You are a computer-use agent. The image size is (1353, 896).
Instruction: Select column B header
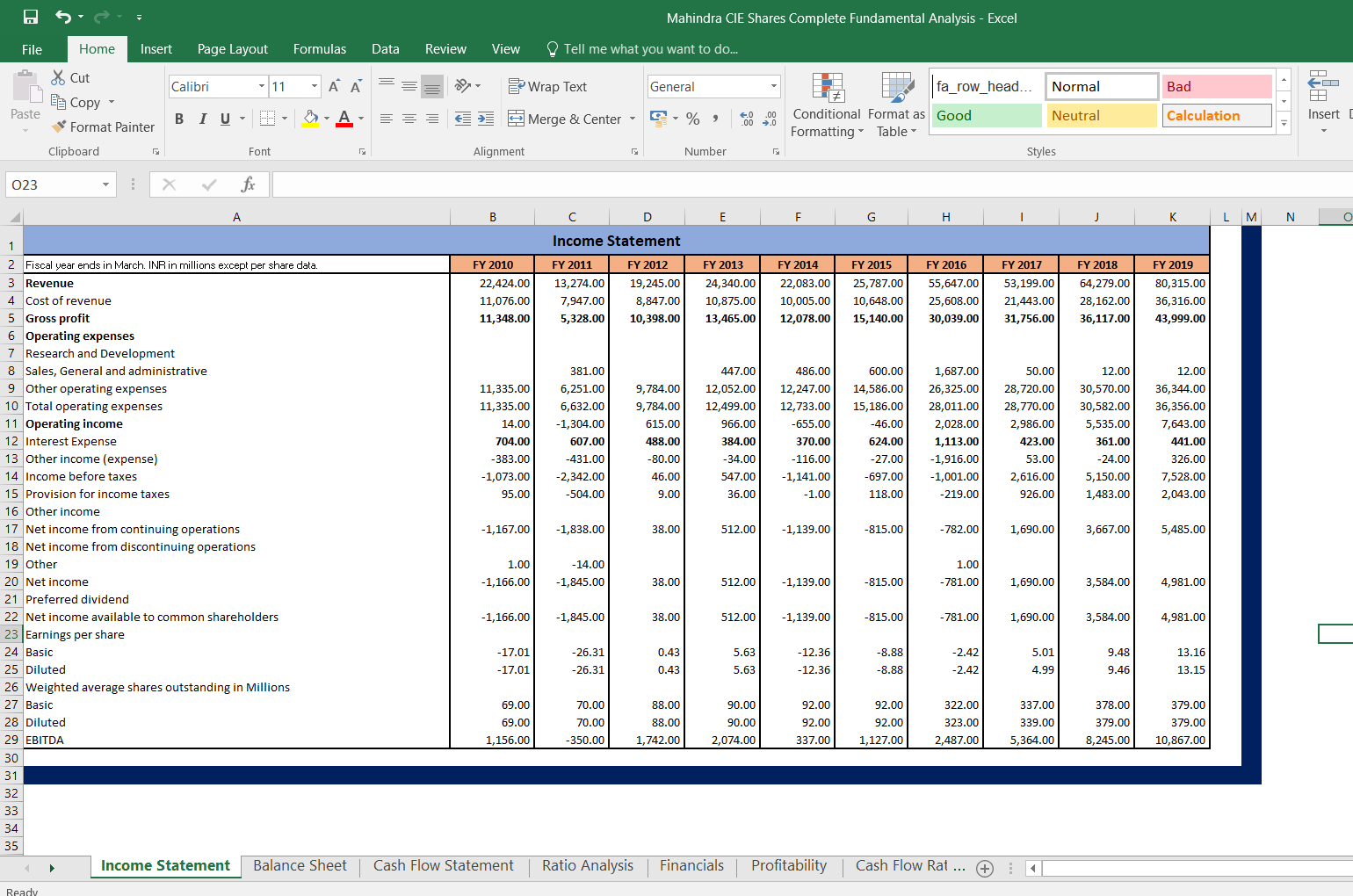pyautogui.click(x=493, y=217)
